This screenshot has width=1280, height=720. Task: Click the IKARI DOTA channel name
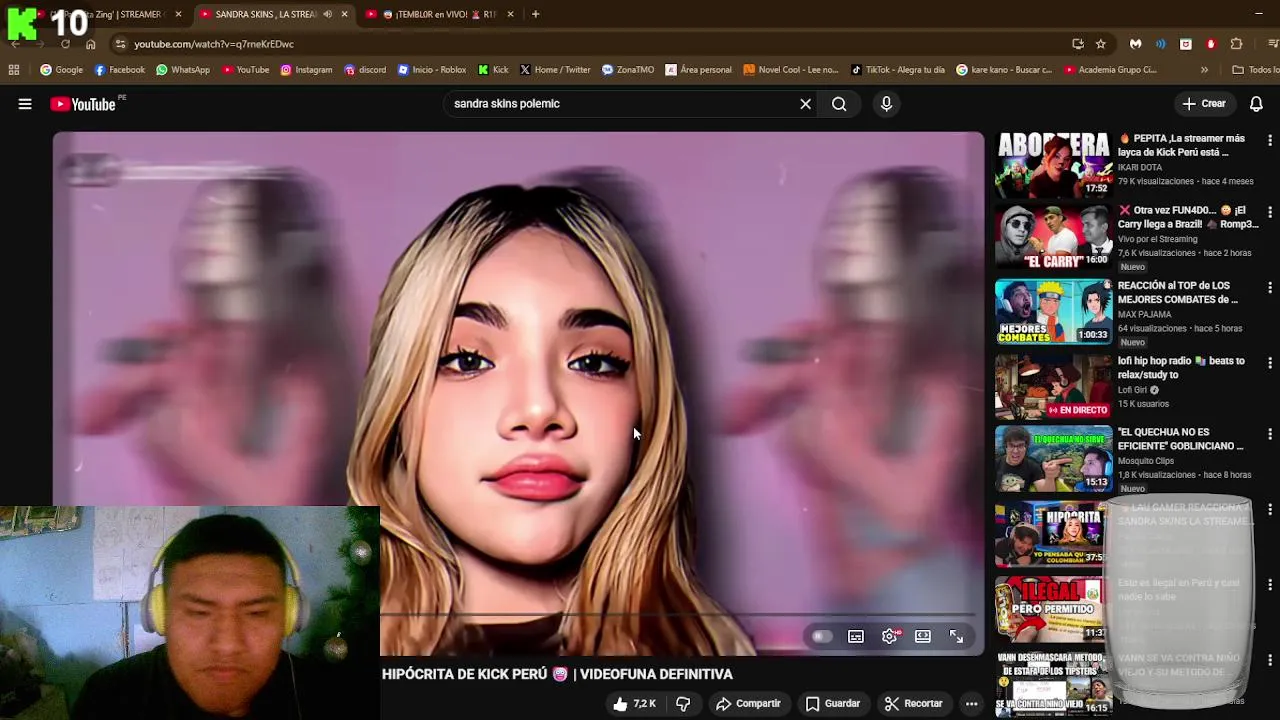(1140, 167)
